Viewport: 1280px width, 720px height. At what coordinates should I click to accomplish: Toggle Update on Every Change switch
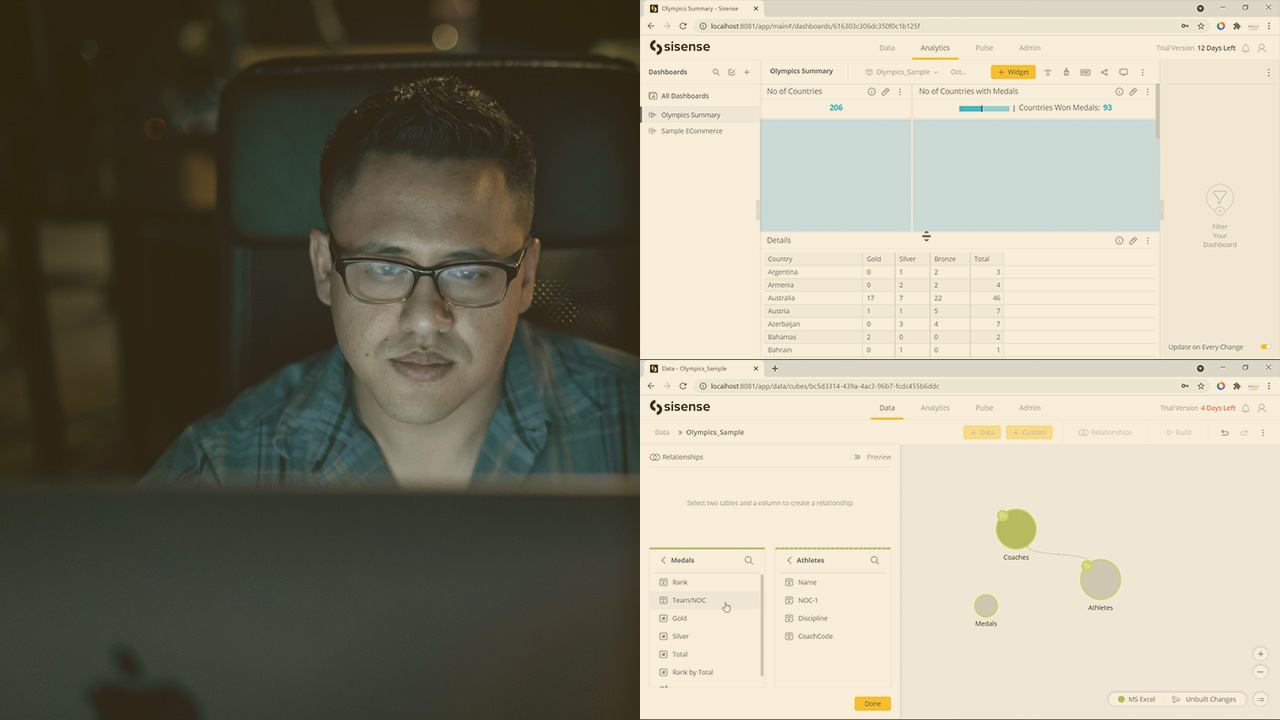click(x=1265, y=347)
